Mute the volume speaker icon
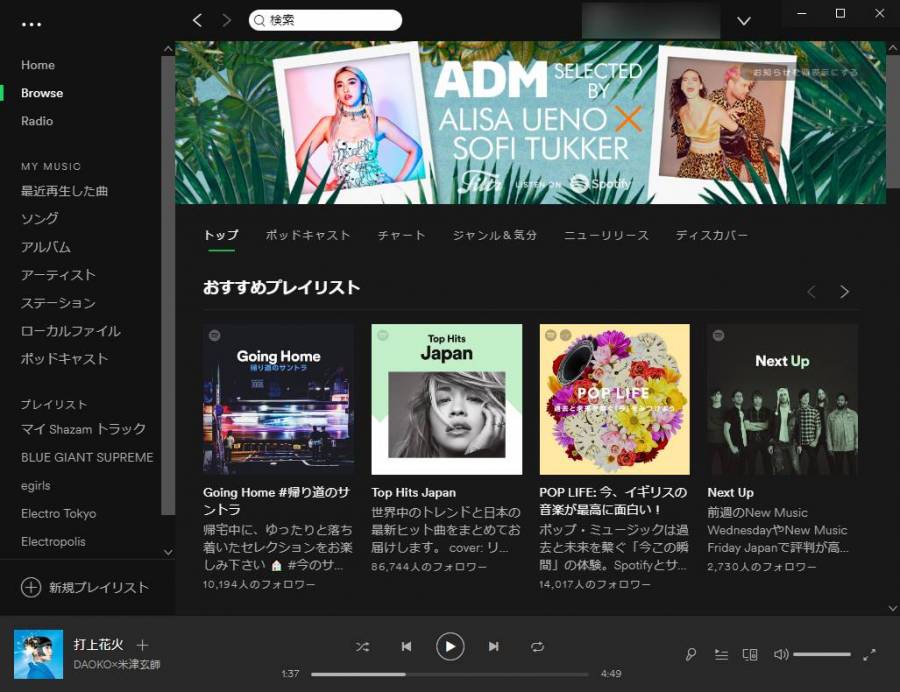The image size is (900, 692). tap(781, 654)
